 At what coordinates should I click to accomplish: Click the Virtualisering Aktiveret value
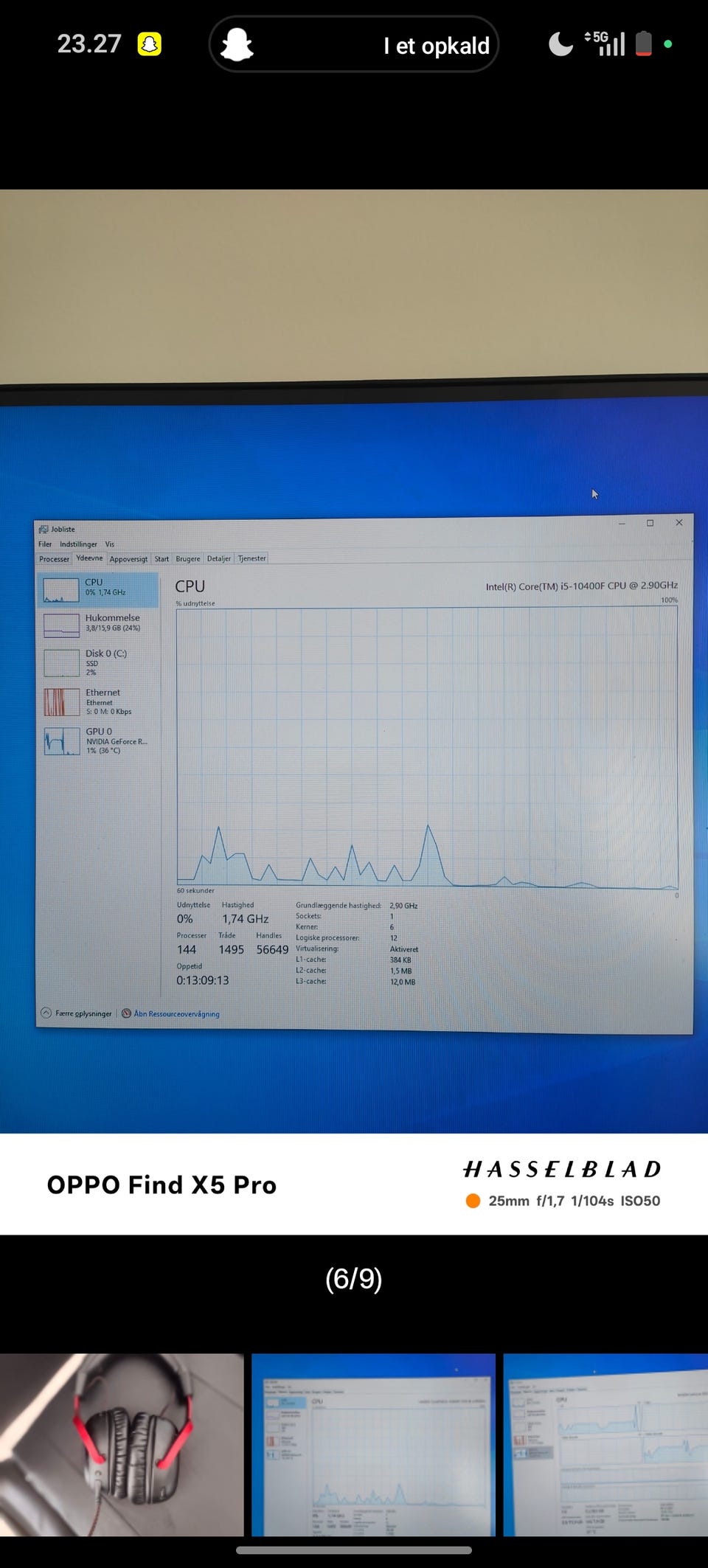(404, 949)
